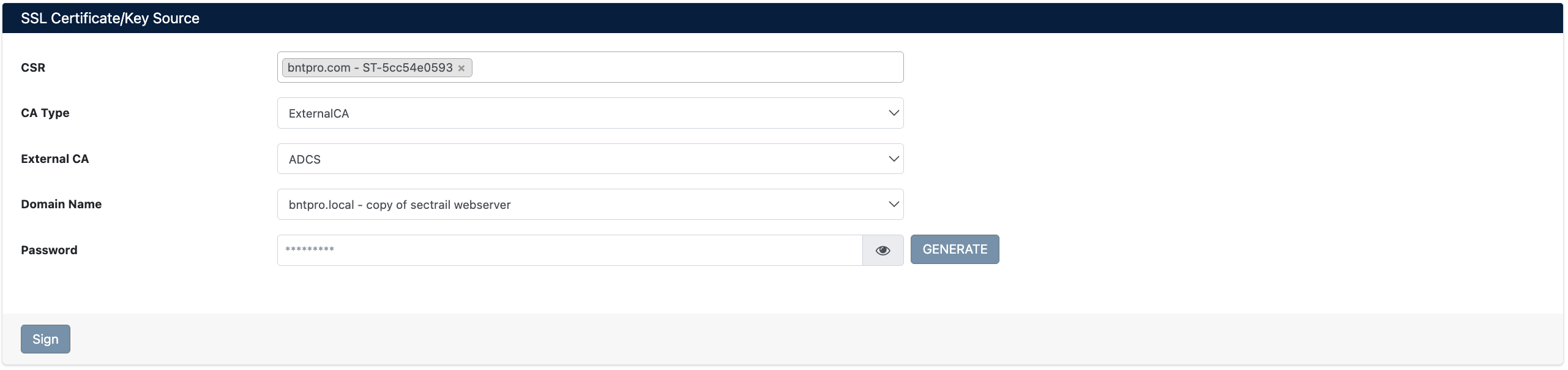This screenshot has height=370, width=1568.
Task: Show the password with the eye icon
Action: pyautogui.click(x=883, y=251)
